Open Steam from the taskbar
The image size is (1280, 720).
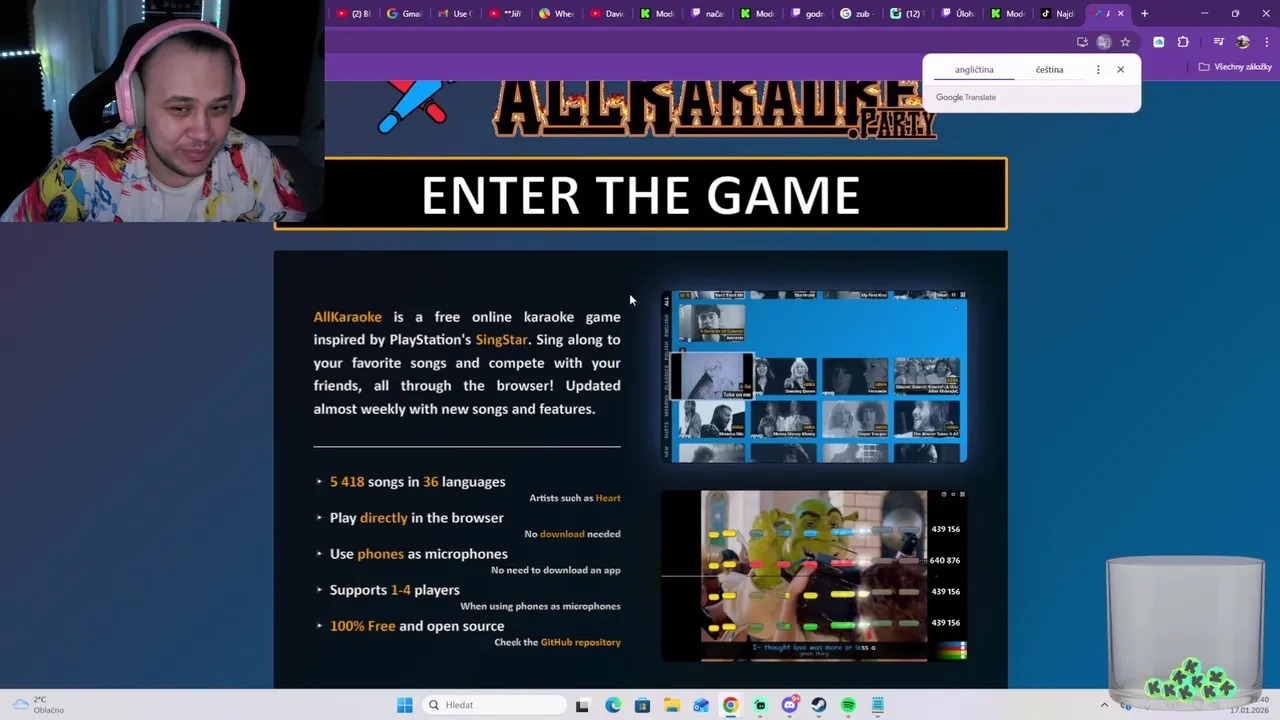coord(819,705)
